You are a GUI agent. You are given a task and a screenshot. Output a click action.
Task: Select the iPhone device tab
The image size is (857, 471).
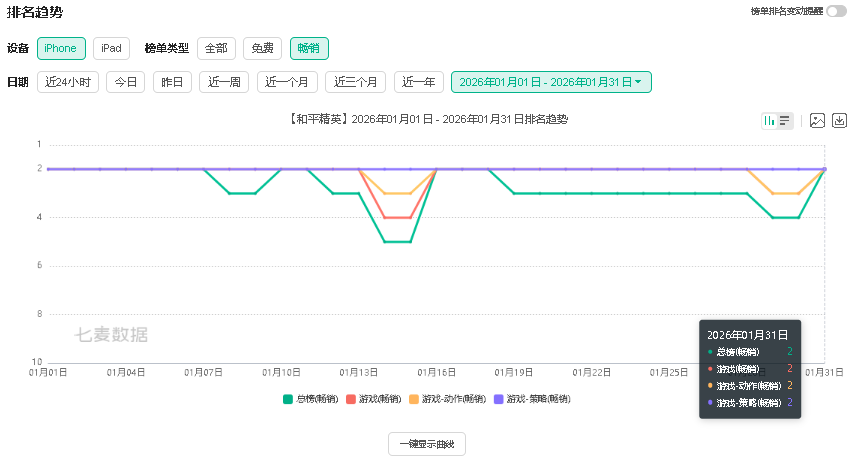(61, 48)
